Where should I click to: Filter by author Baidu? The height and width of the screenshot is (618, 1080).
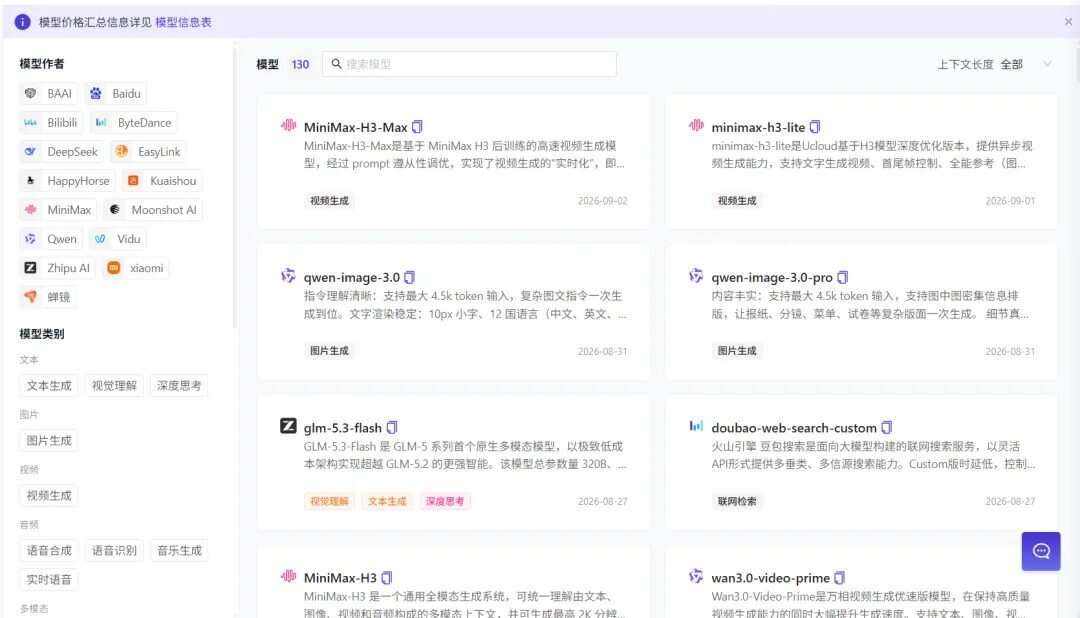(x=115, y=94)
